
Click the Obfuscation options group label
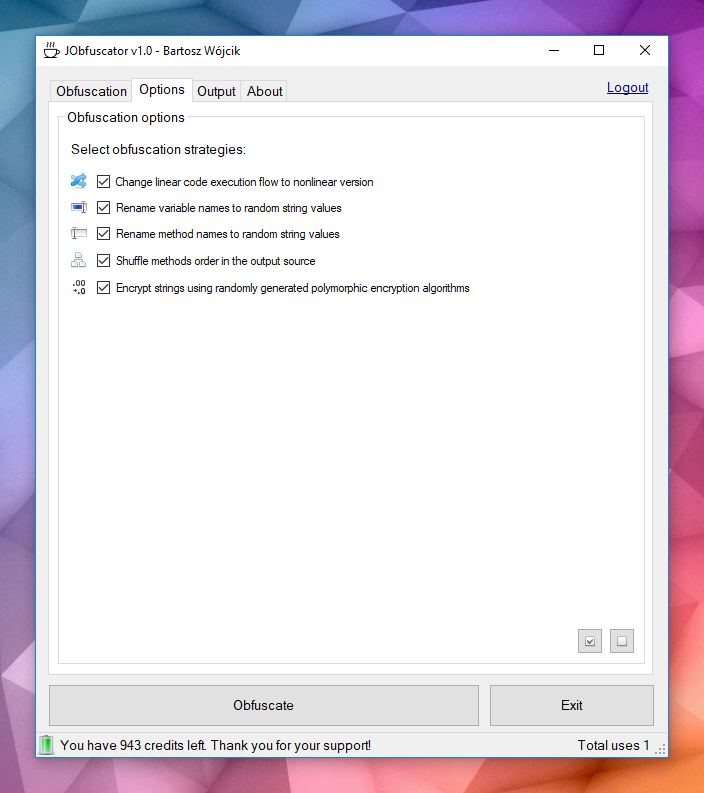pos(126,117)
